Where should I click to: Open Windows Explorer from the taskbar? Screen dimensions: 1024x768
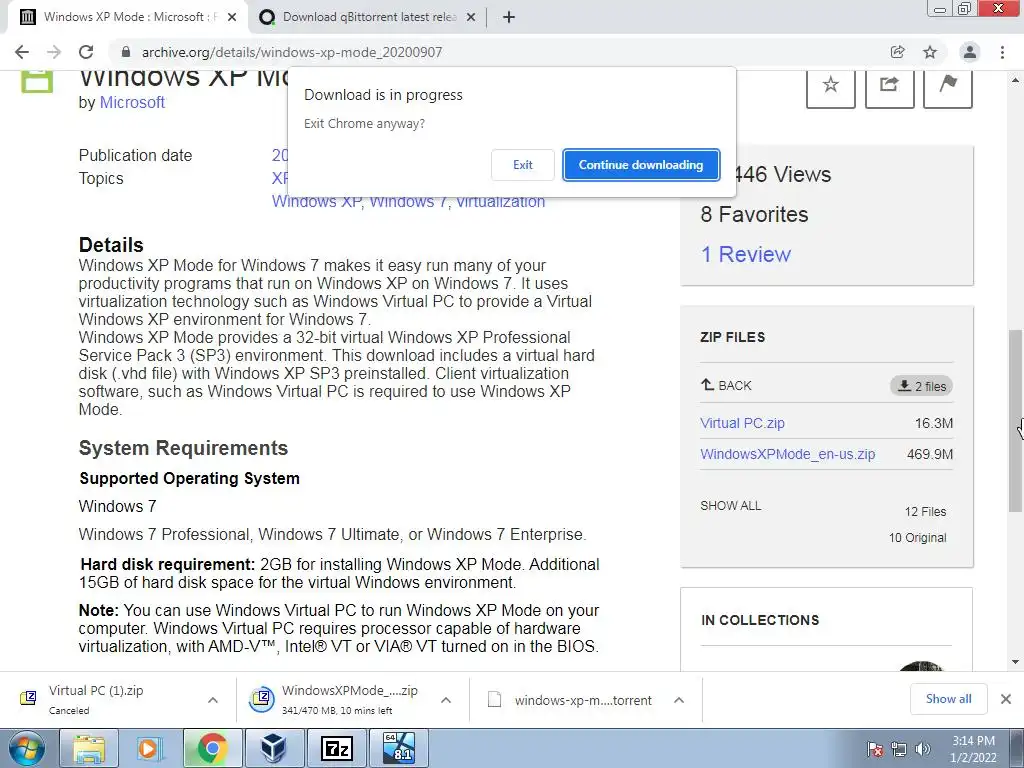coord(89,748)
